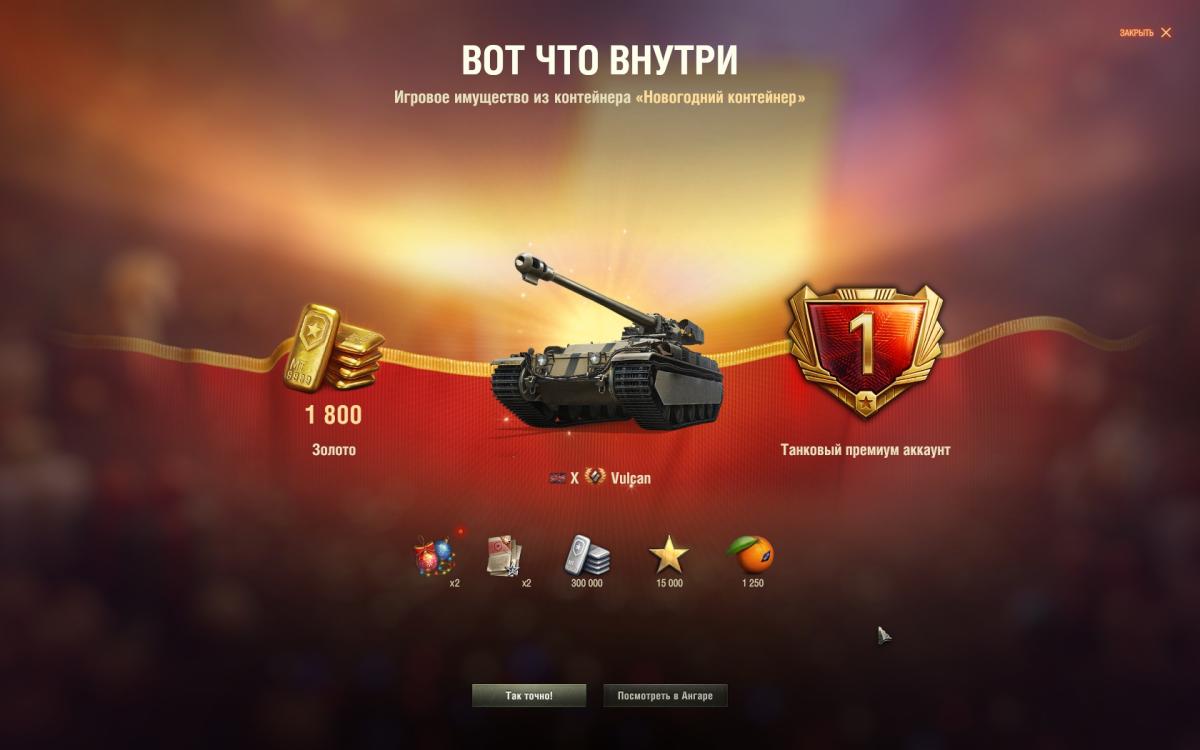Select the gold star free experience icon

click(x=669, y=556)
